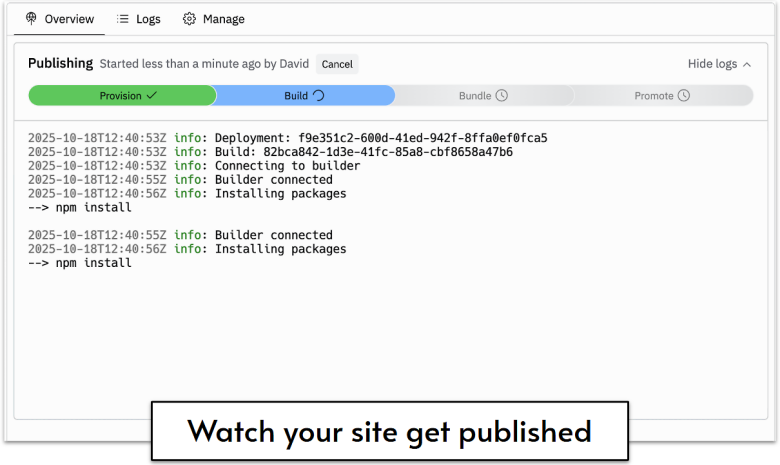The image size is (780, 465).
Task: Click the Build spinner icon
Action: [x=318, y=95]
